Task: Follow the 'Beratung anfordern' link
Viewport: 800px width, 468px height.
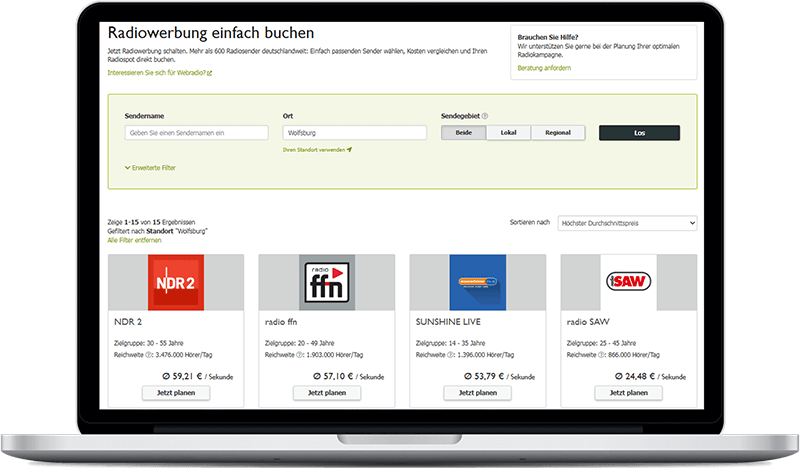Action: [543, 68]
